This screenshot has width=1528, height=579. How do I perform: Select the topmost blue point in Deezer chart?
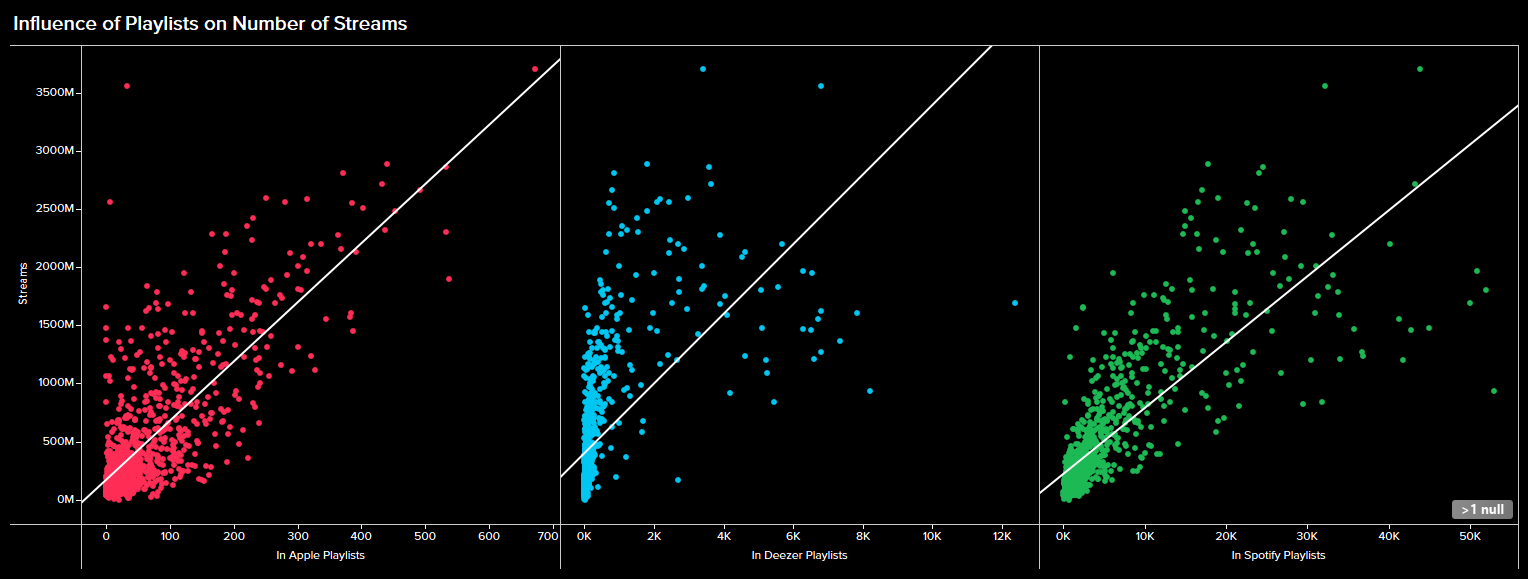click(x=703, y=69)
